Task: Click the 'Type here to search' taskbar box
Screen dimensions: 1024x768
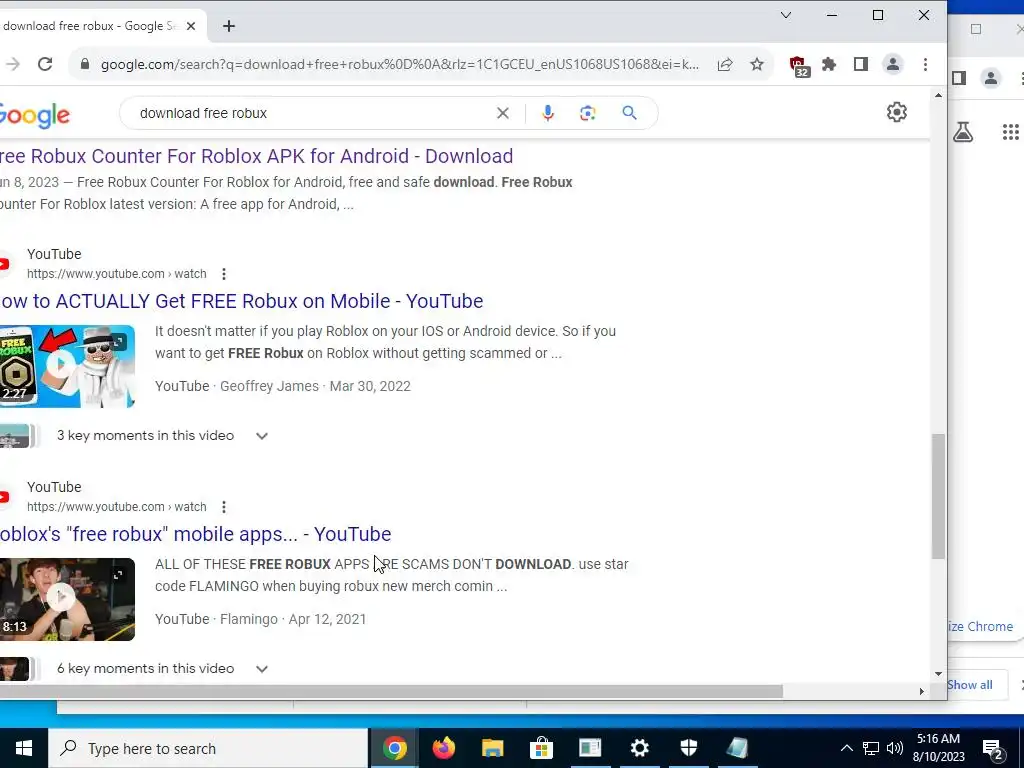Action: click(208, 748)
